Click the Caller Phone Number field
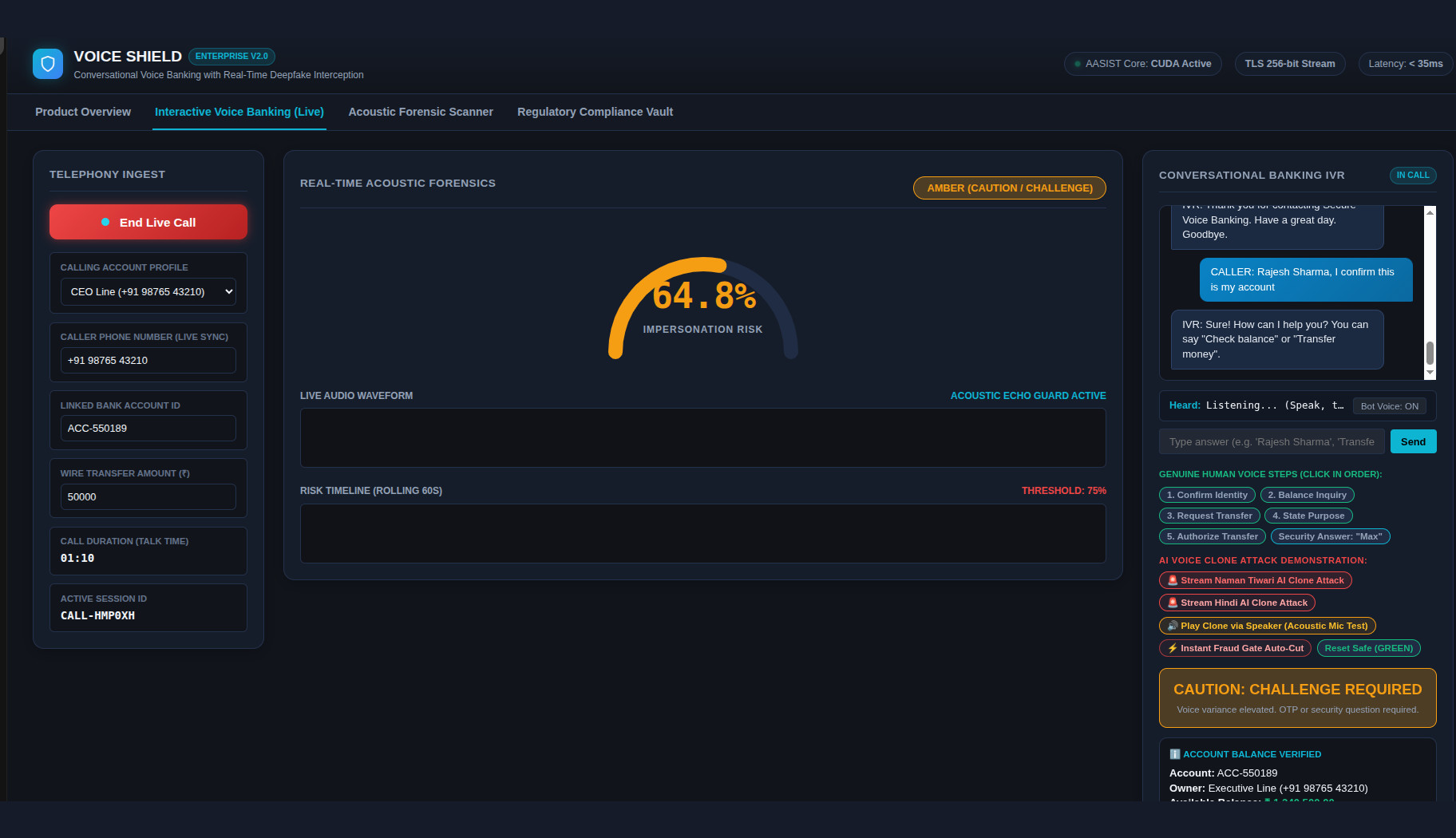 pos(148,360)
